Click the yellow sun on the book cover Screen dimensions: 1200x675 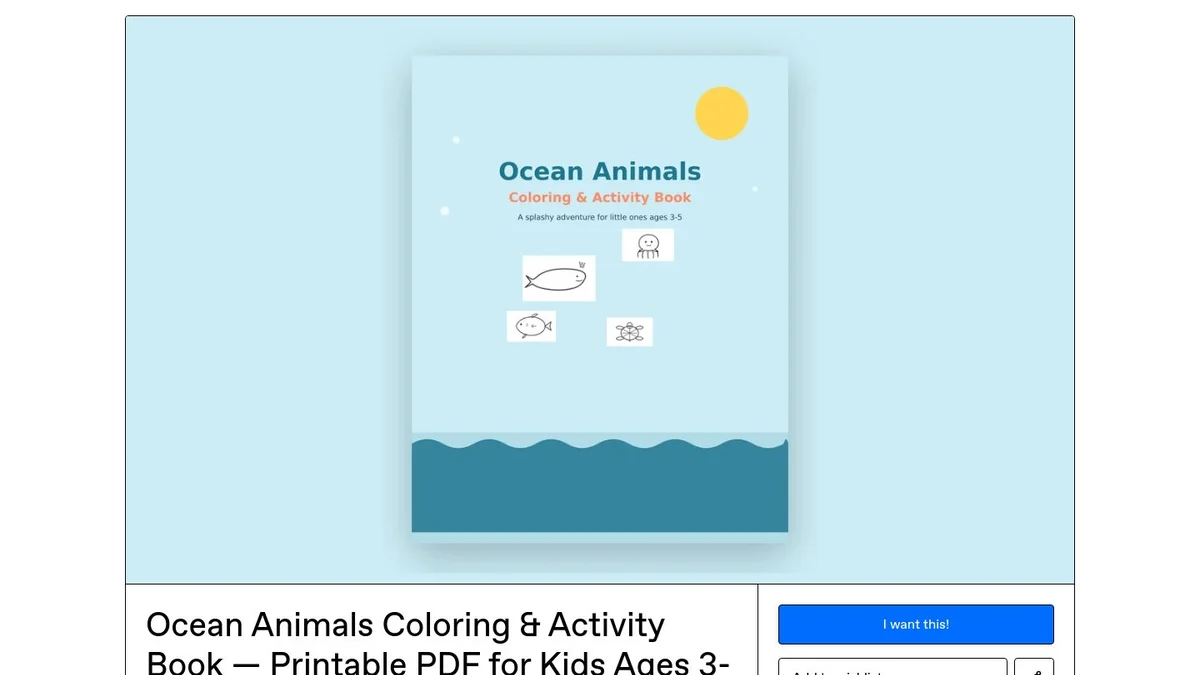722,113
